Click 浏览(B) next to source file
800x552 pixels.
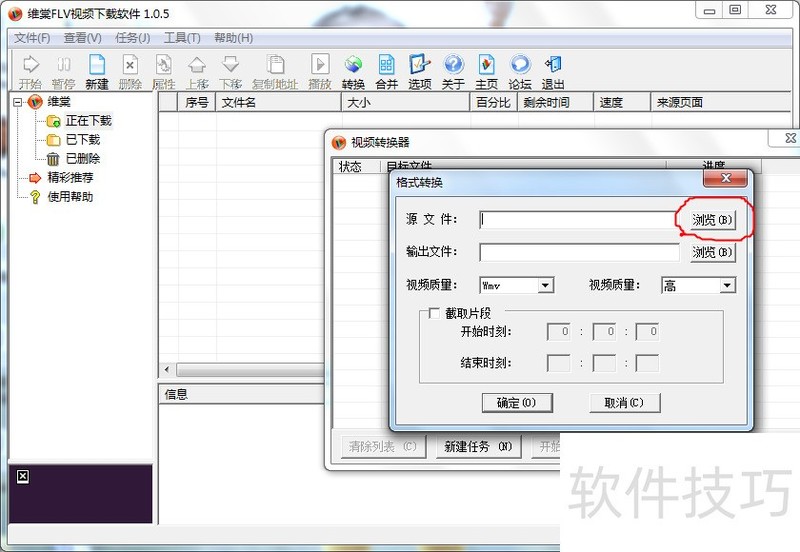pos(712,220)
